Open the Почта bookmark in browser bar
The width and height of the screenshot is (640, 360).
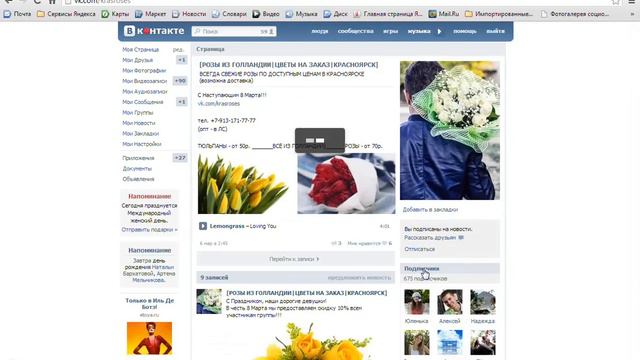click(x=18, y=14)
